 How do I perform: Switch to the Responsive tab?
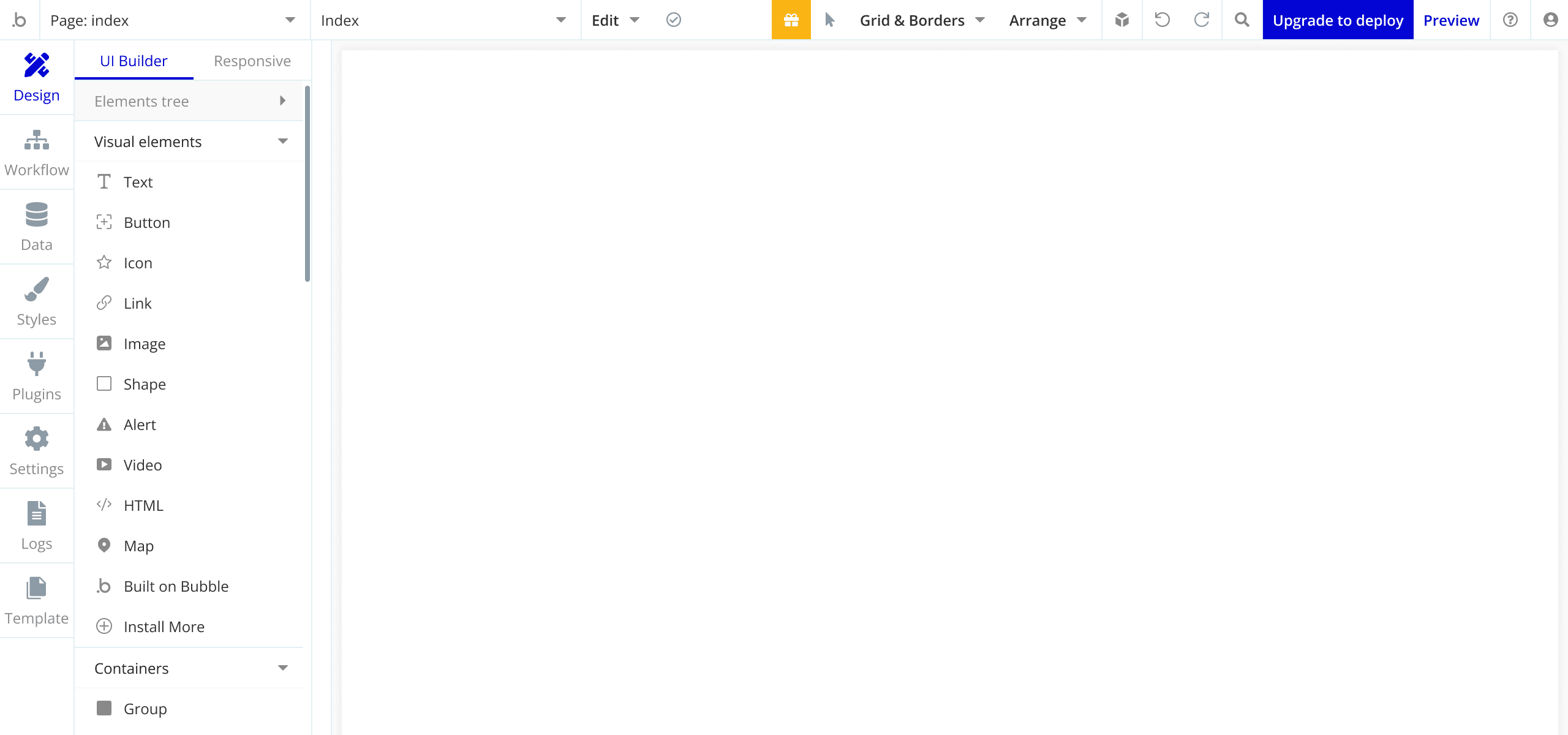[253, 60]
